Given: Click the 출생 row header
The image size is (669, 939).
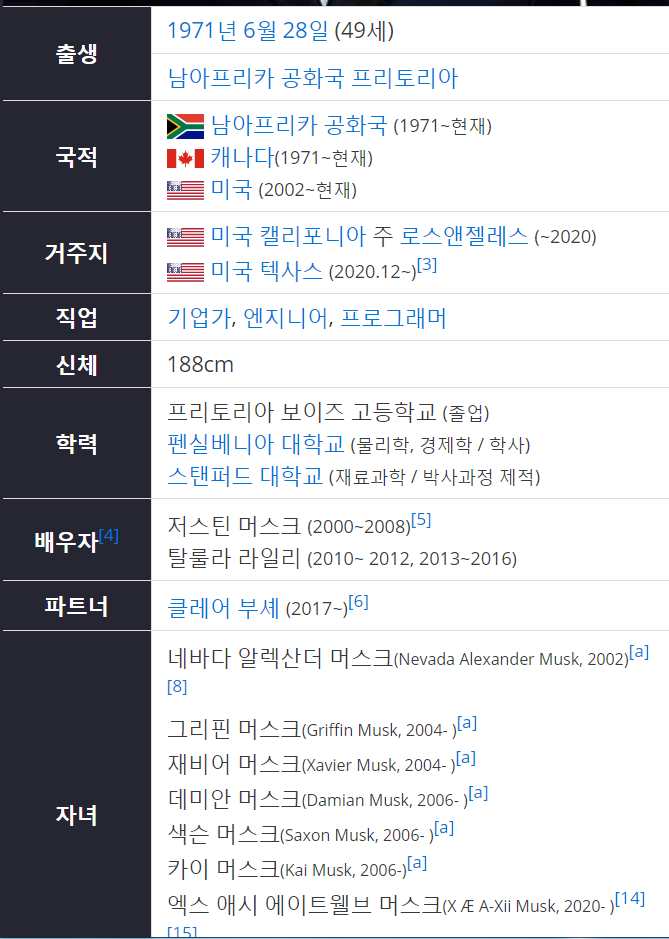Looking at the screenshot, I should pos(77,54).
